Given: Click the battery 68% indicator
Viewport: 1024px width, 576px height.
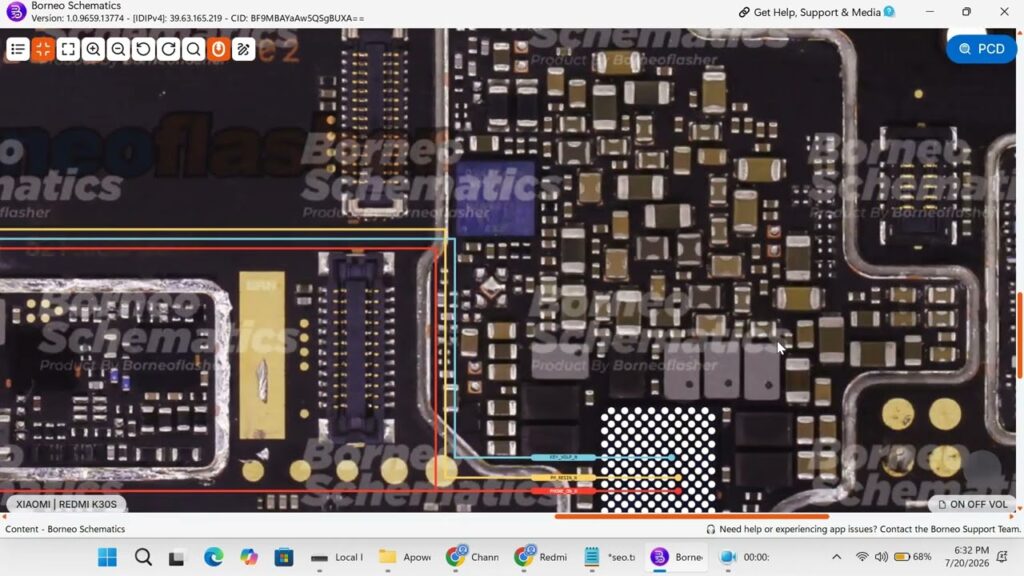Looking at the screenshot, I should click(913, 557).
